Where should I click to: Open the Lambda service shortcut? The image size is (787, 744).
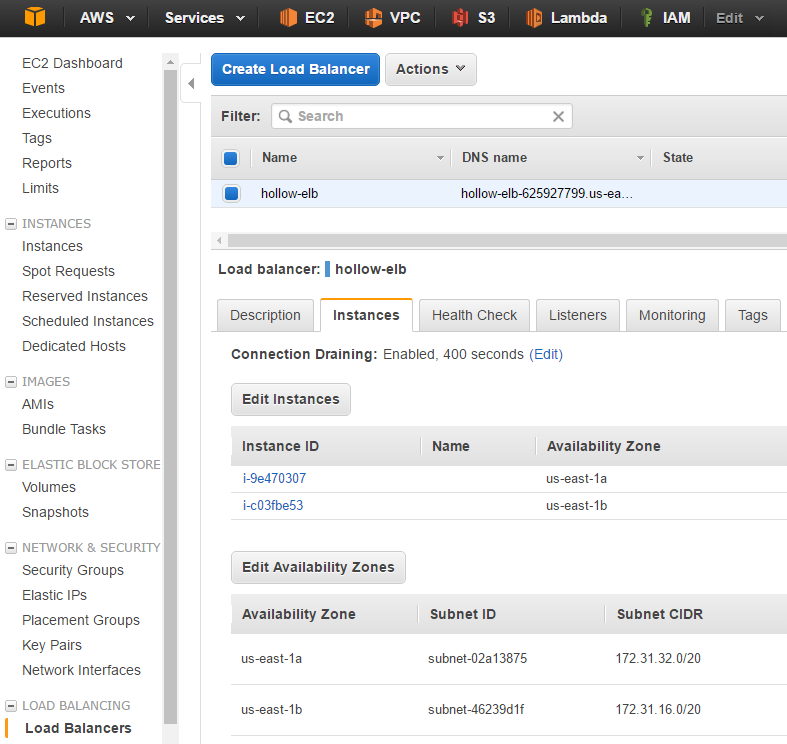566,18
